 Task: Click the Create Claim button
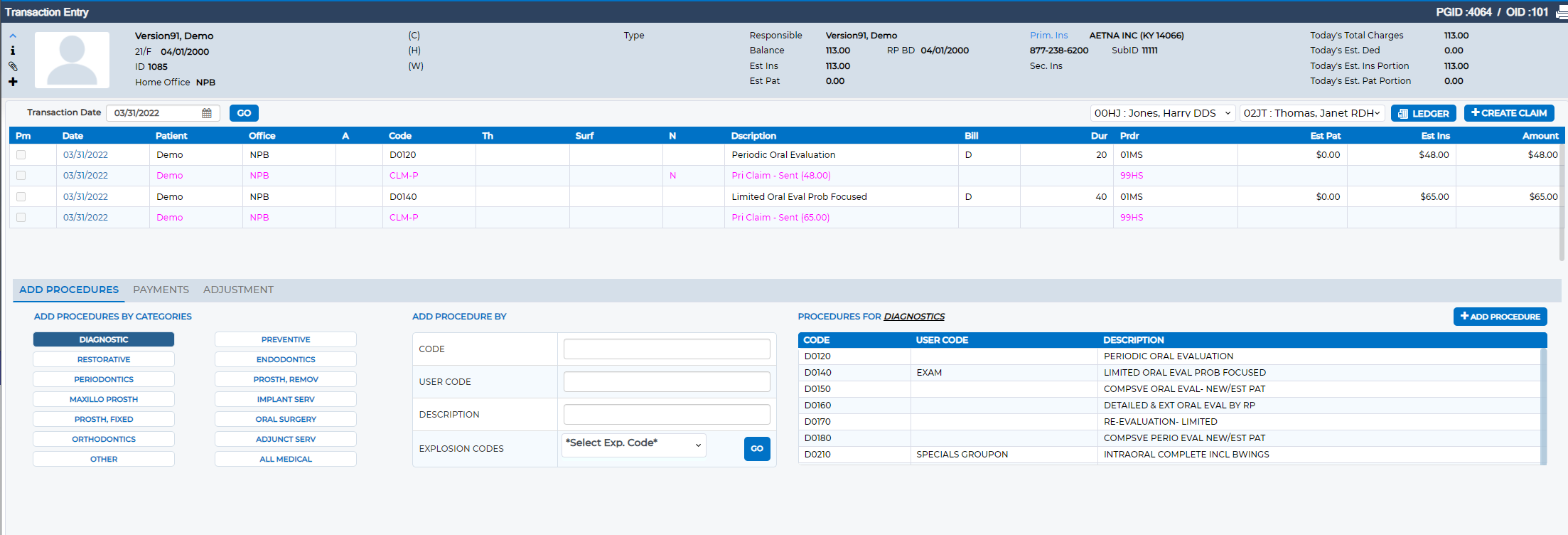1509,113
